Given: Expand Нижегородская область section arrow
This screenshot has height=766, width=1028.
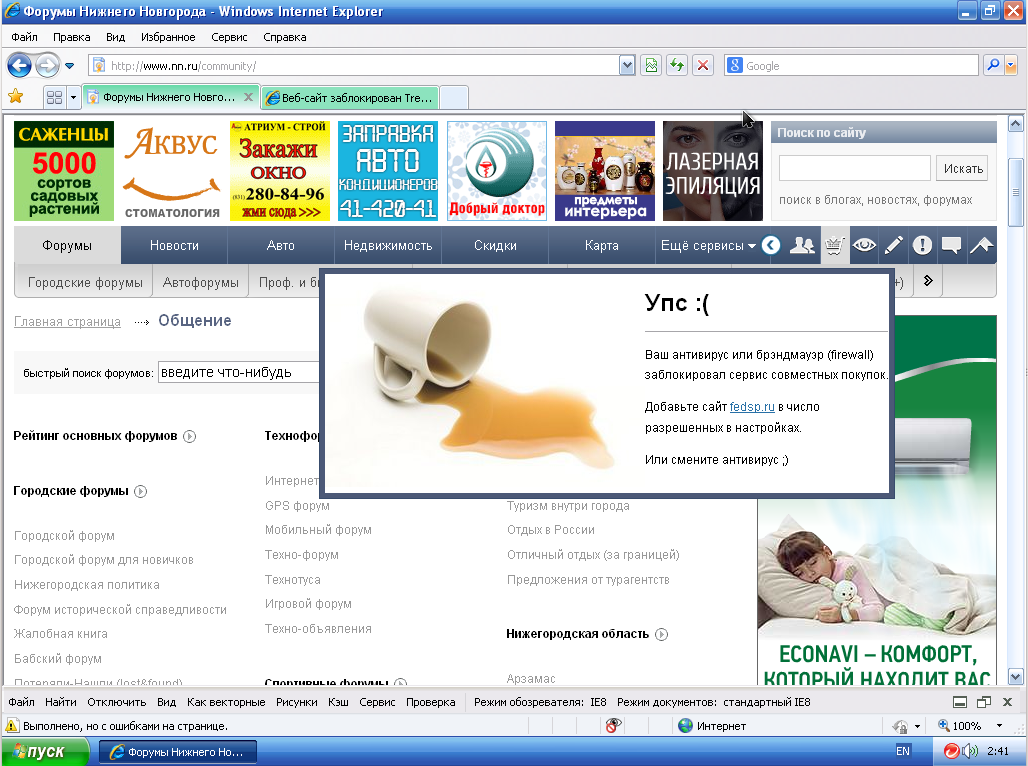Looking at the screenshot, I should point(662,634).
